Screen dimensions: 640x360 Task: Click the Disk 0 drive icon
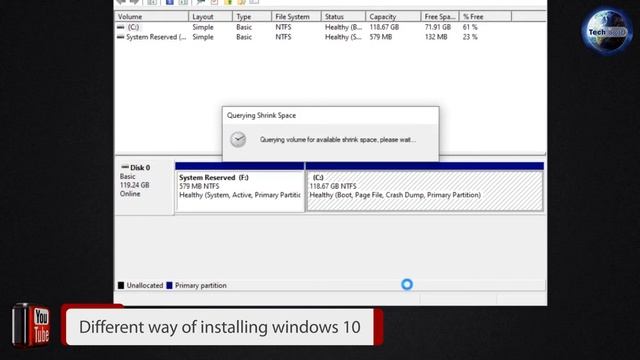pos(125,167)
